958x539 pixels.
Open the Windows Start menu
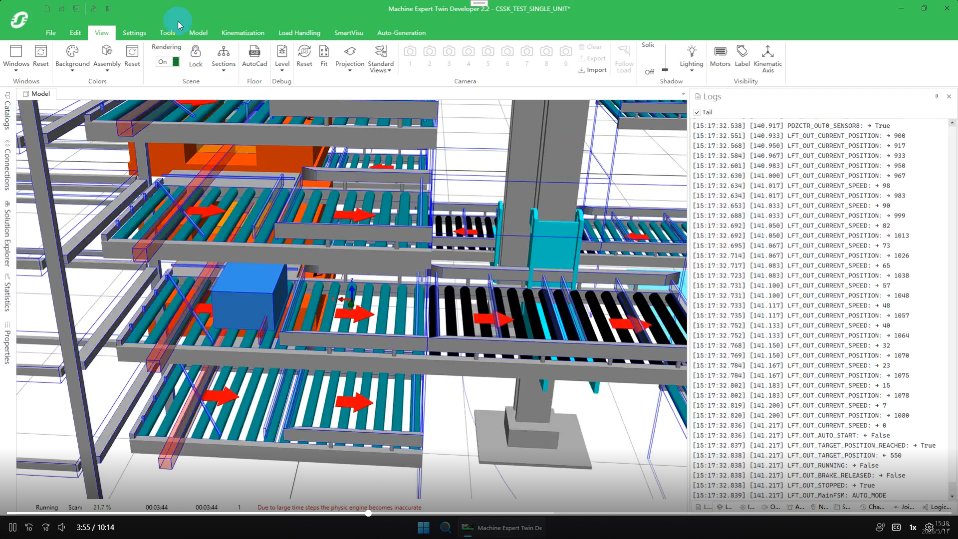423,527
